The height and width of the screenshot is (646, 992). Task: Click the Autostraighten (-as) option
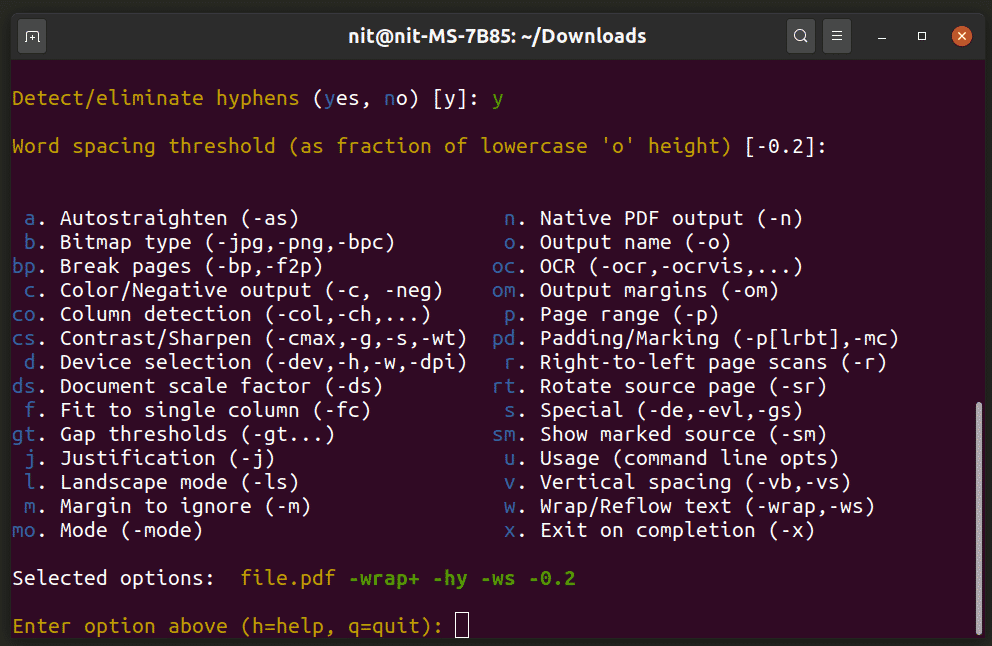click(x=179, y=218)
